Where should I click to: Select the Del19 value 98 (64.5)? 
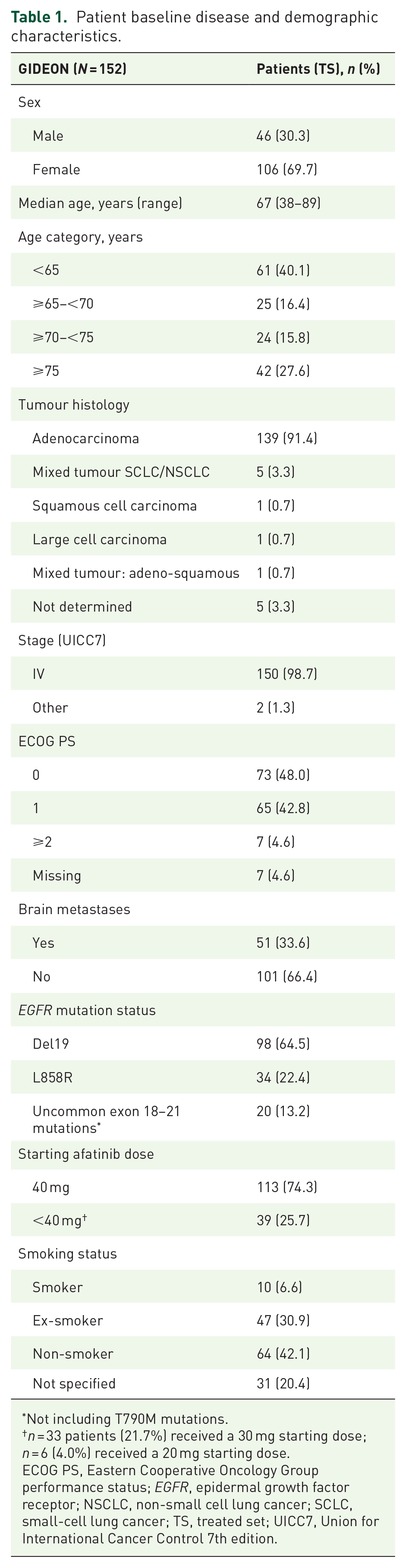click(x=283, y=1044)
